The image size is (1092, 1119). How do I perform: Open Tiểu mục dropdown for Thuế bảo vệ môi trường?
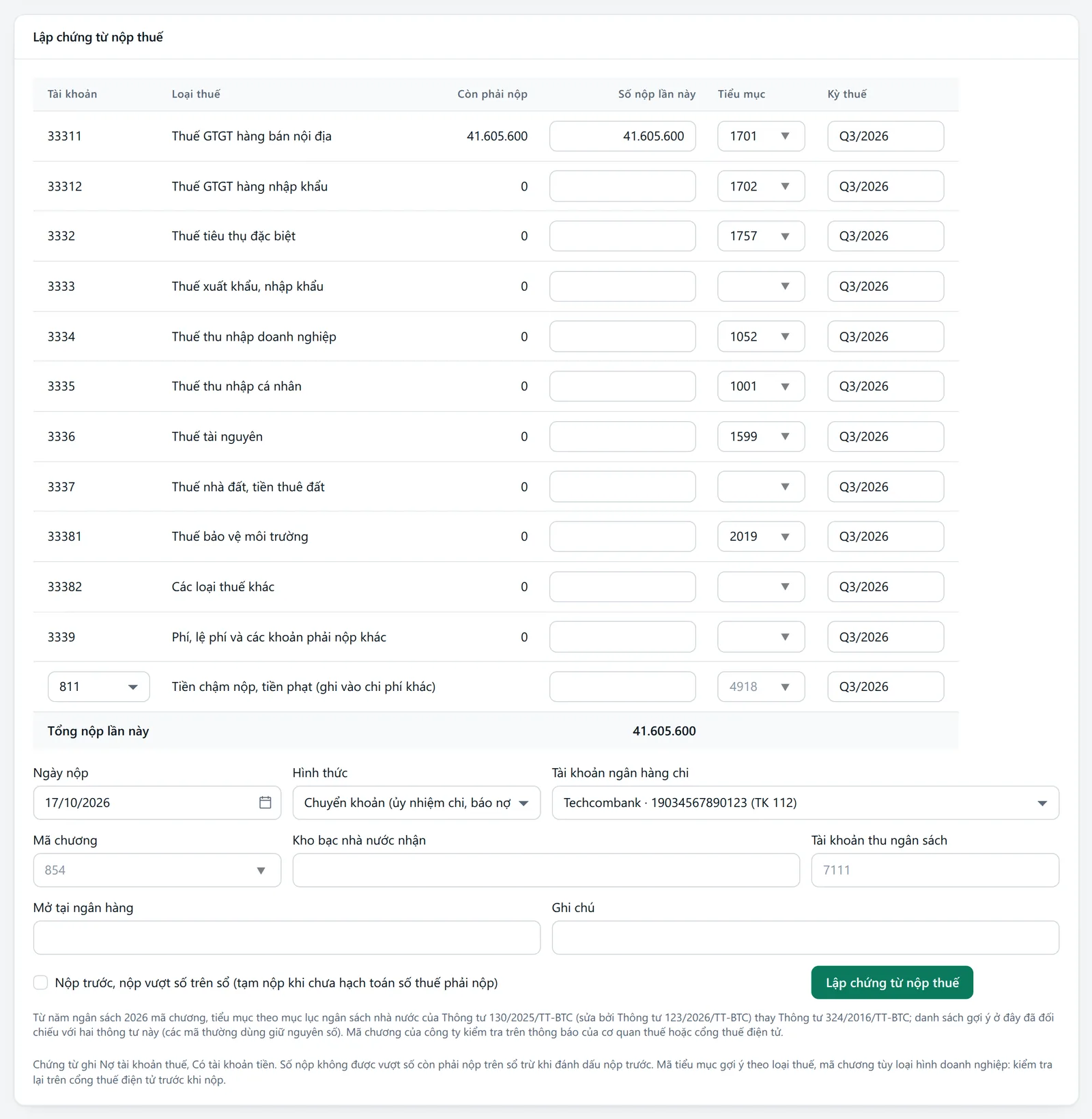761,537
